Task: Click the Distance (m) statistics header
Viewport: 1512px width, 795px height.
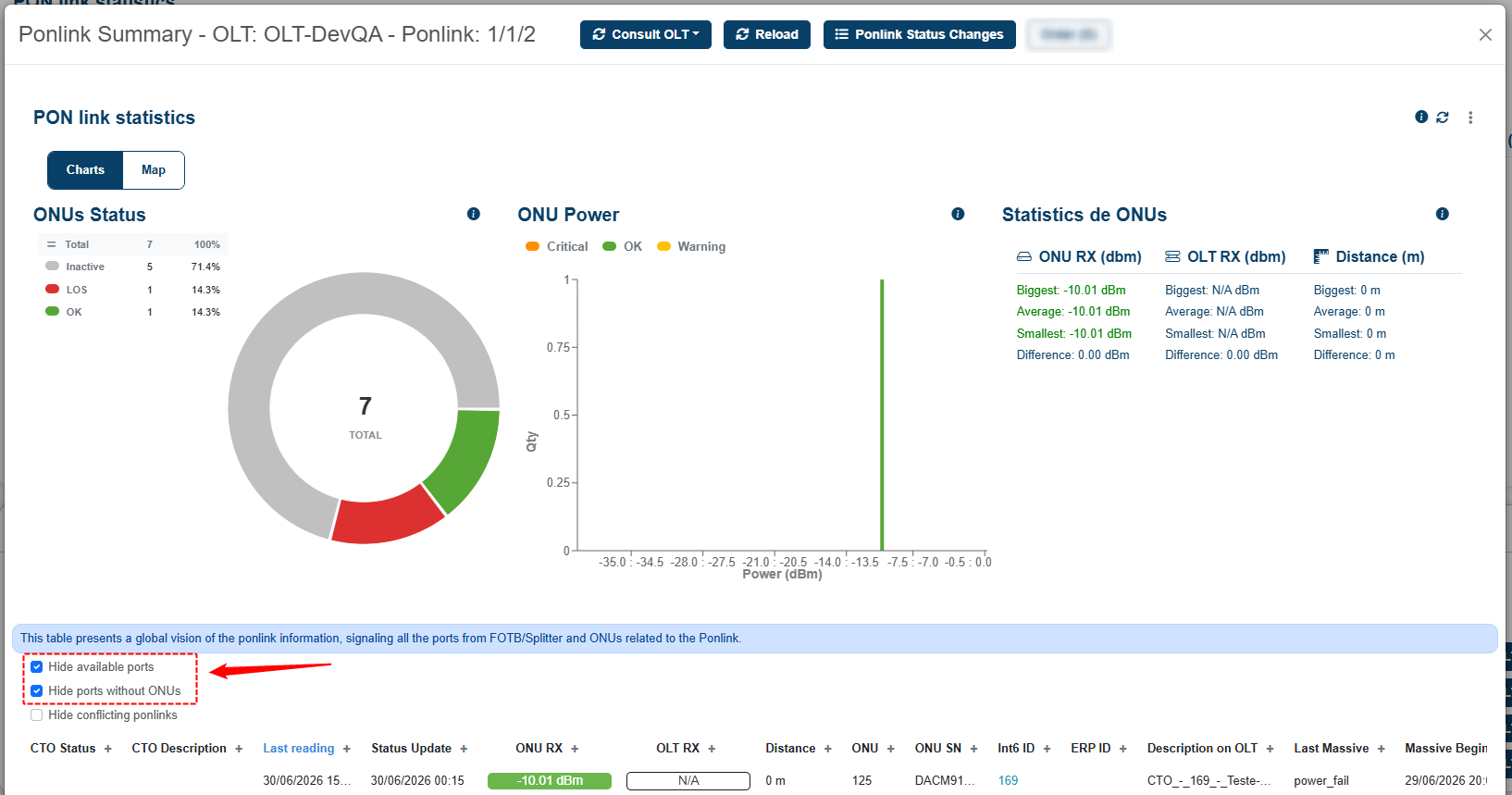Action: pos(1369,256)
